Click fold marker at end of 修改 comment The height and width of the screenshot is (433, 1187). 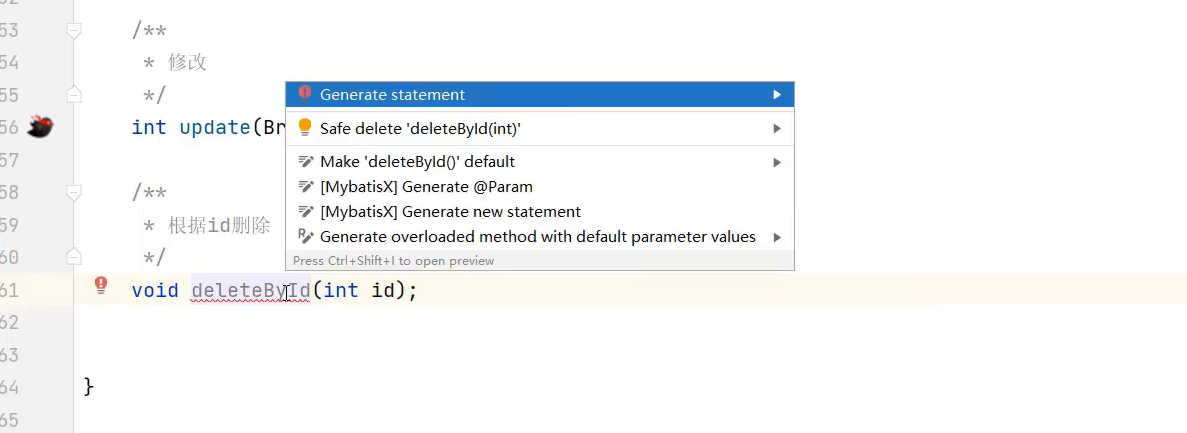[x=73, y=94]
